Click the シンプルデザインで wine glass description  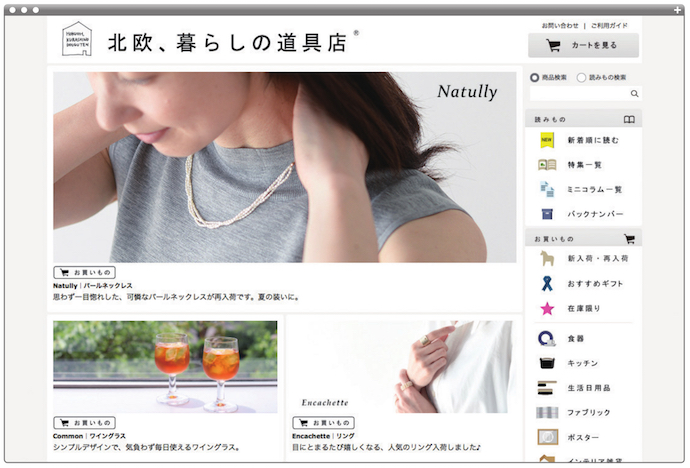coord(147,447)
